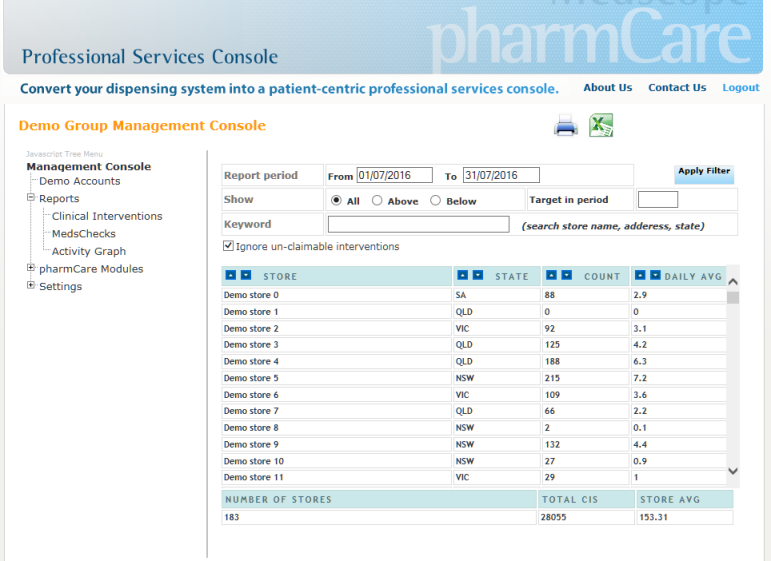Sort STATE column ascending arrow
This screenshot has height=561, width=771.
pos(463,275)
